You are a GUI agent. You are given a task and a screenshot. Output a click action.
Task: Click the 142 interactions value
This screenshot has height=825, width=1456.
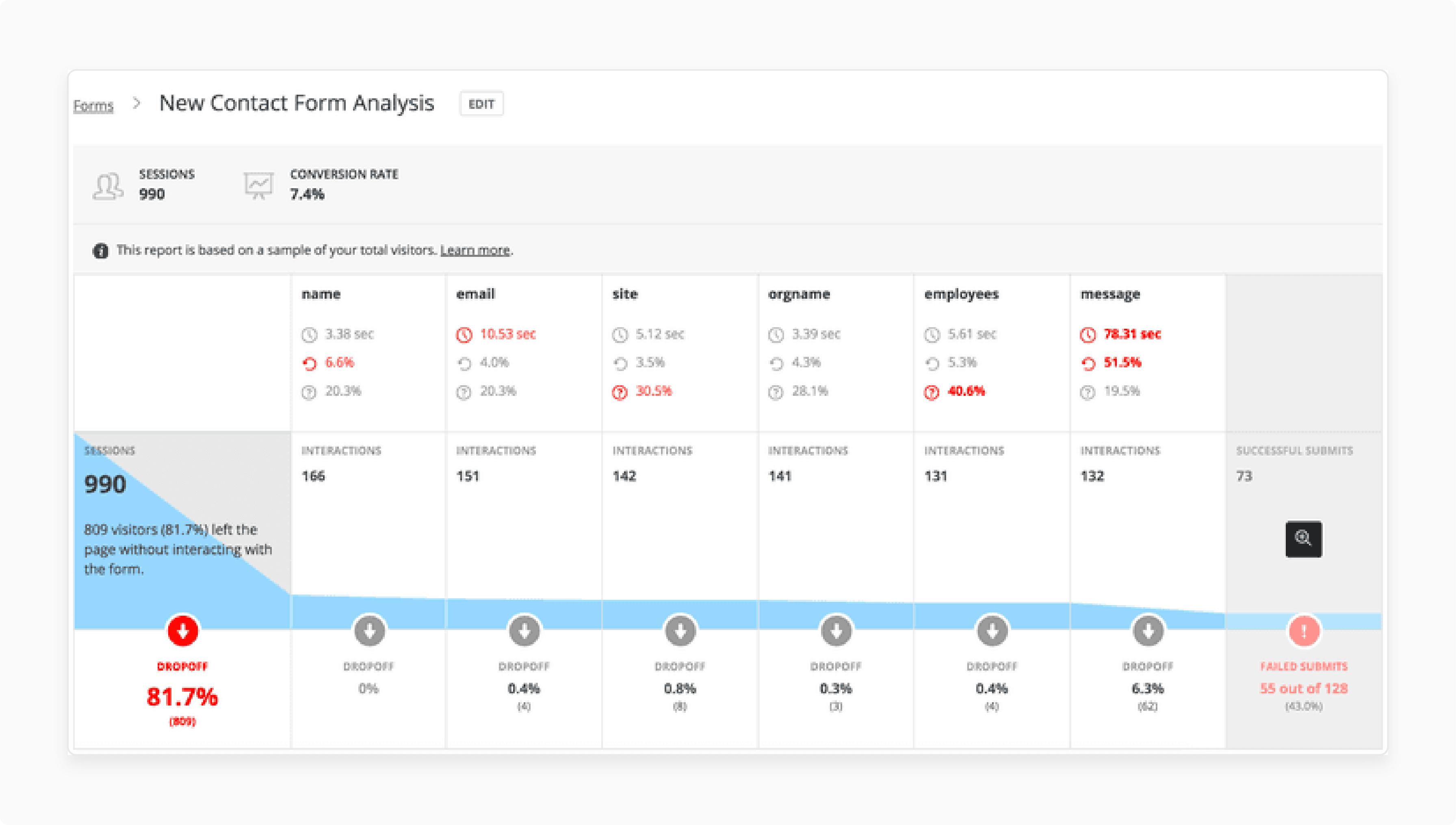pyautogui.click(x=624, y=476)
